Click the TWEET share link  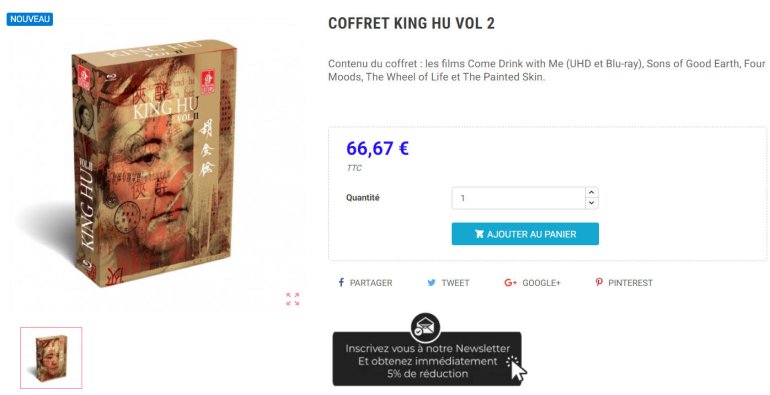448,282
